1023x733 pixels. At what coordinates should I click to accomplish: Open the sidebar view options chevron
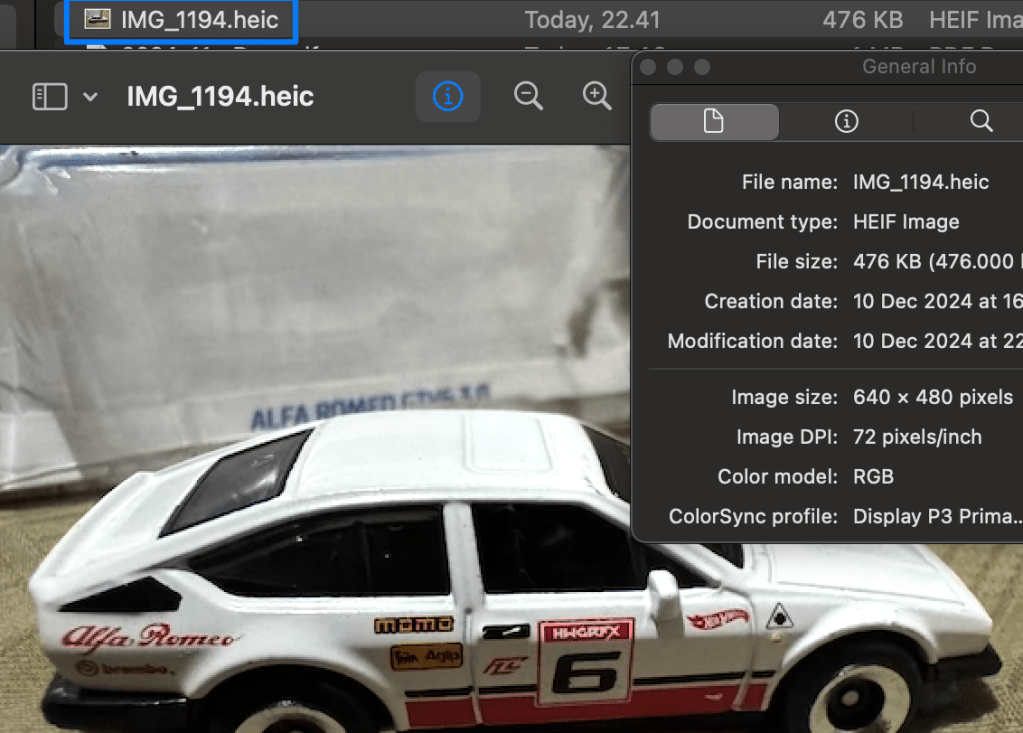tap(91, 97)
